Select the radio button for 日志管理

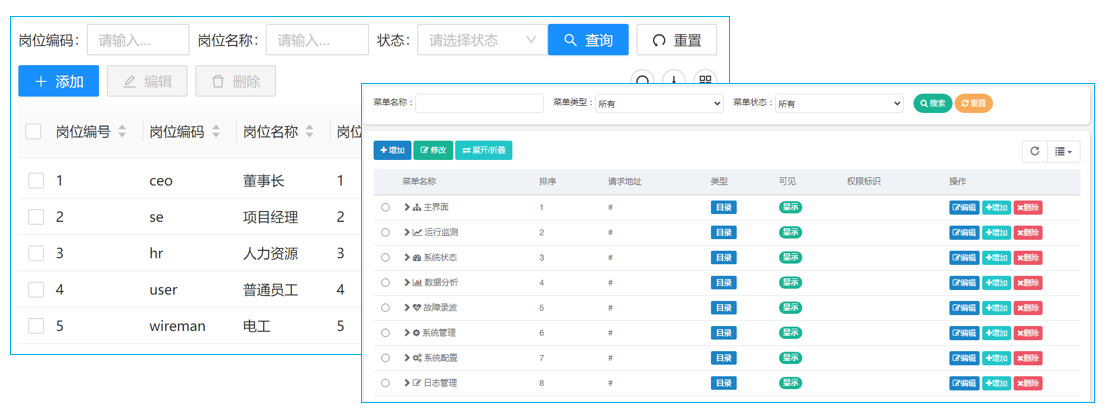pyautogui.click(x=385, y=383)
